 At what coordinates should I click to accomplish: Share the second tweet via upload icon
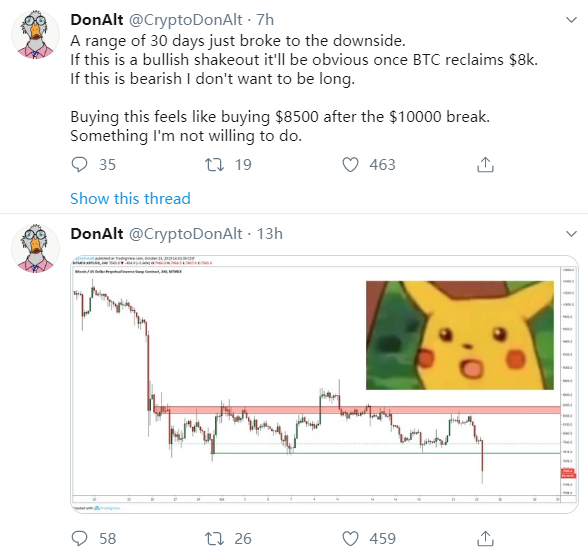click(485, 538)
